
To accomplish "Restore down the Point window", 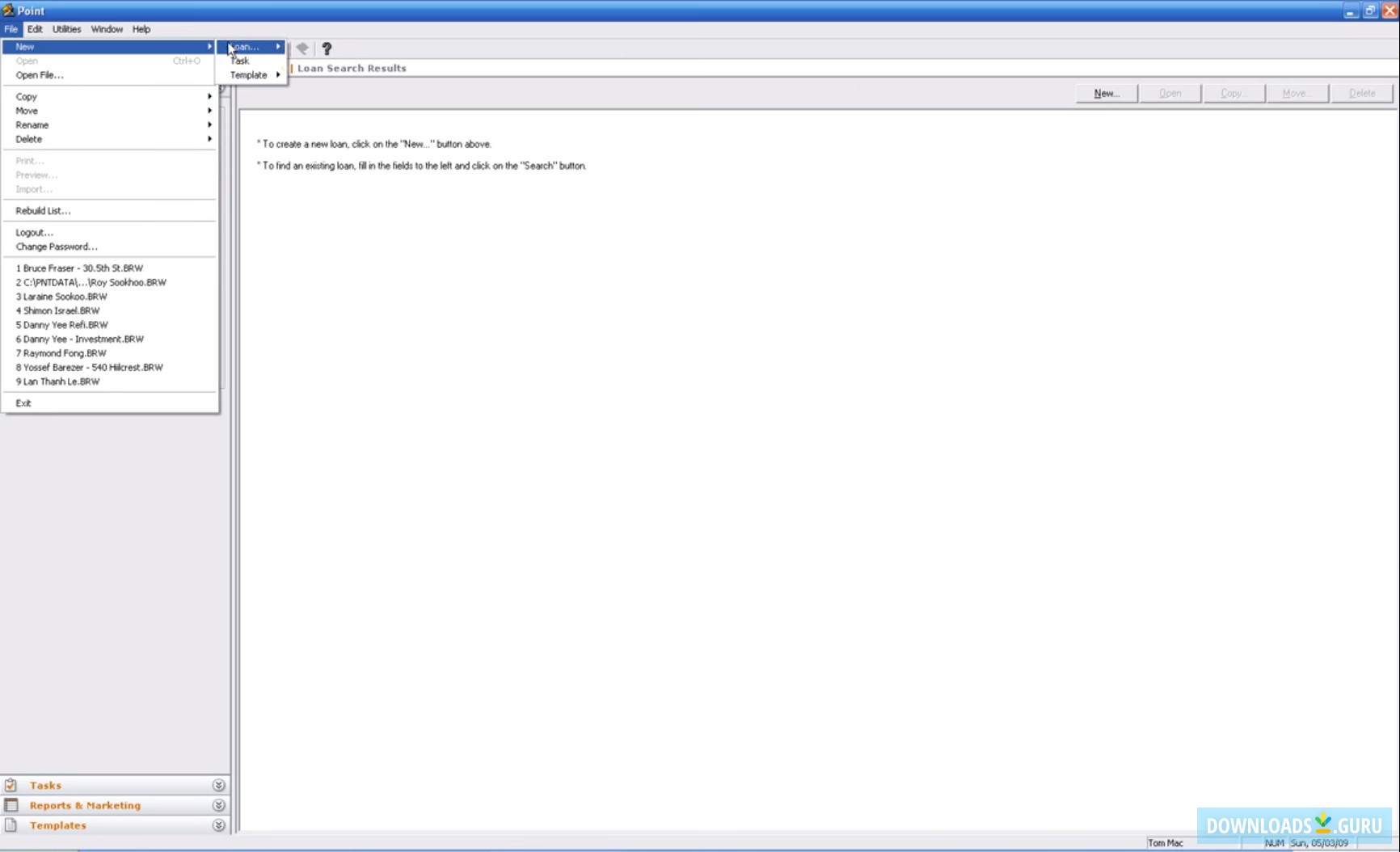I will 1370,11.
